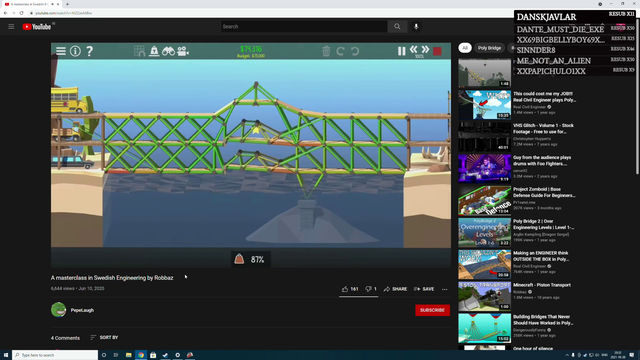Select the Poly Bridge filter chip

[489, 48]
